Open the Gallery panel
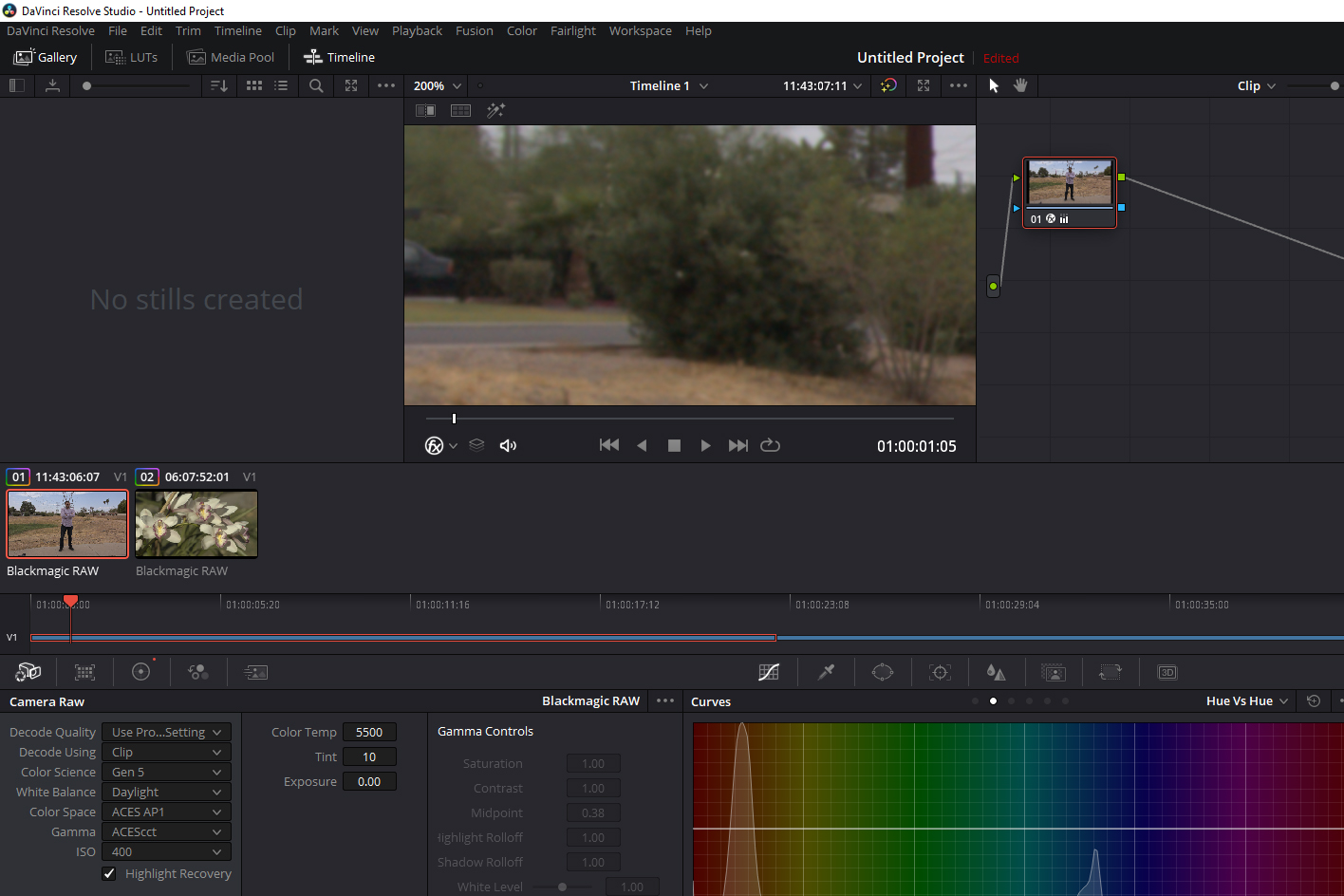 [45, 57]
